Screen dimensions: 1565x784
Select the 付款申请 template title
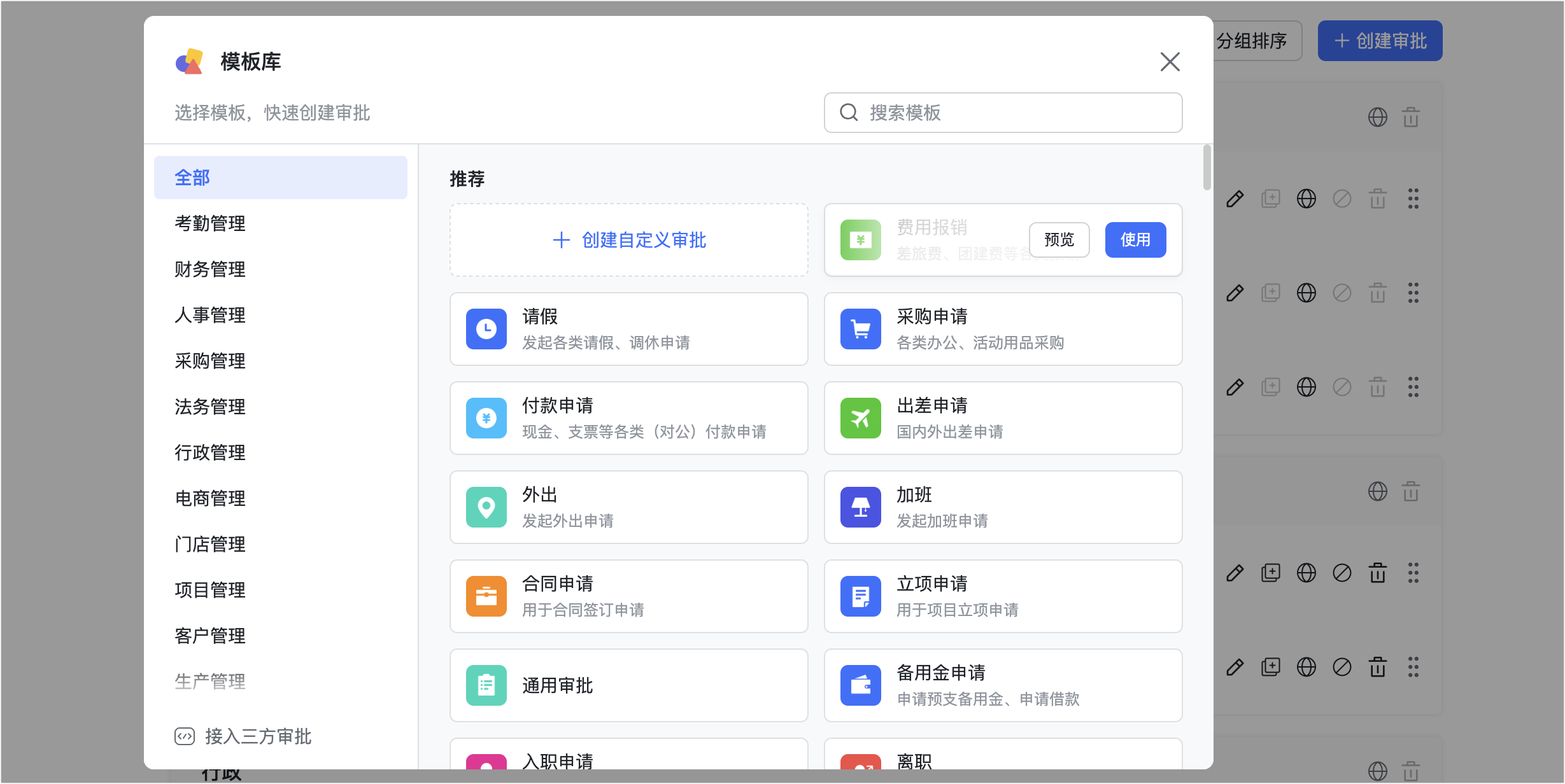(x=558, y=405)
